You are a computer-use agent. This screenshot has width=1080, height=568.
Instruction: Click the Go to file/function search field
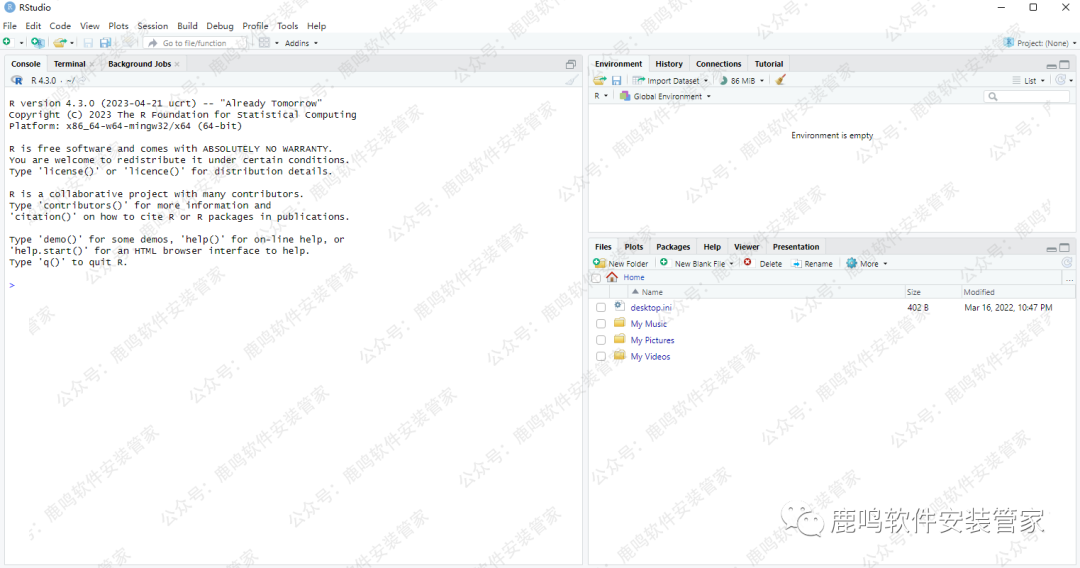[x=197, y=43]
